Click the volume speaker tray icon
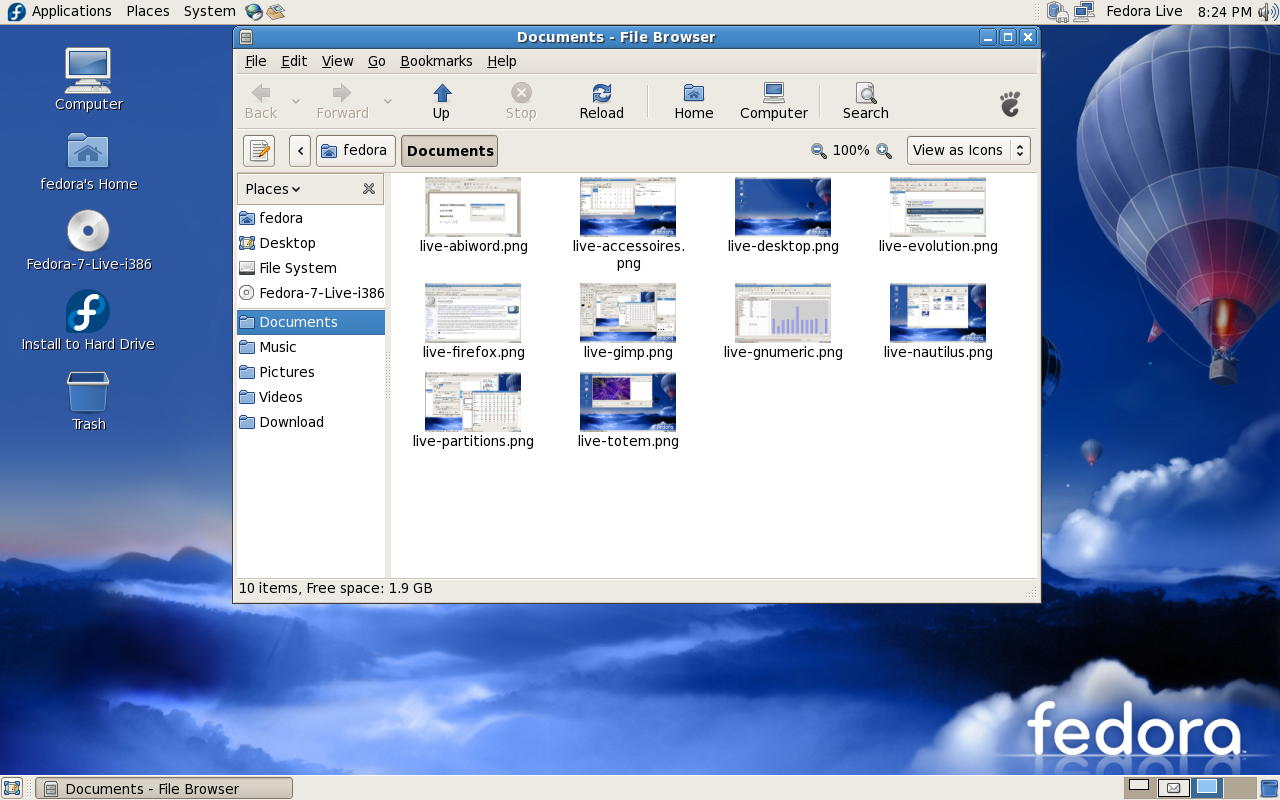Image resolution: width=1280 pixels, height=800 pixels. coord(1267,11)
